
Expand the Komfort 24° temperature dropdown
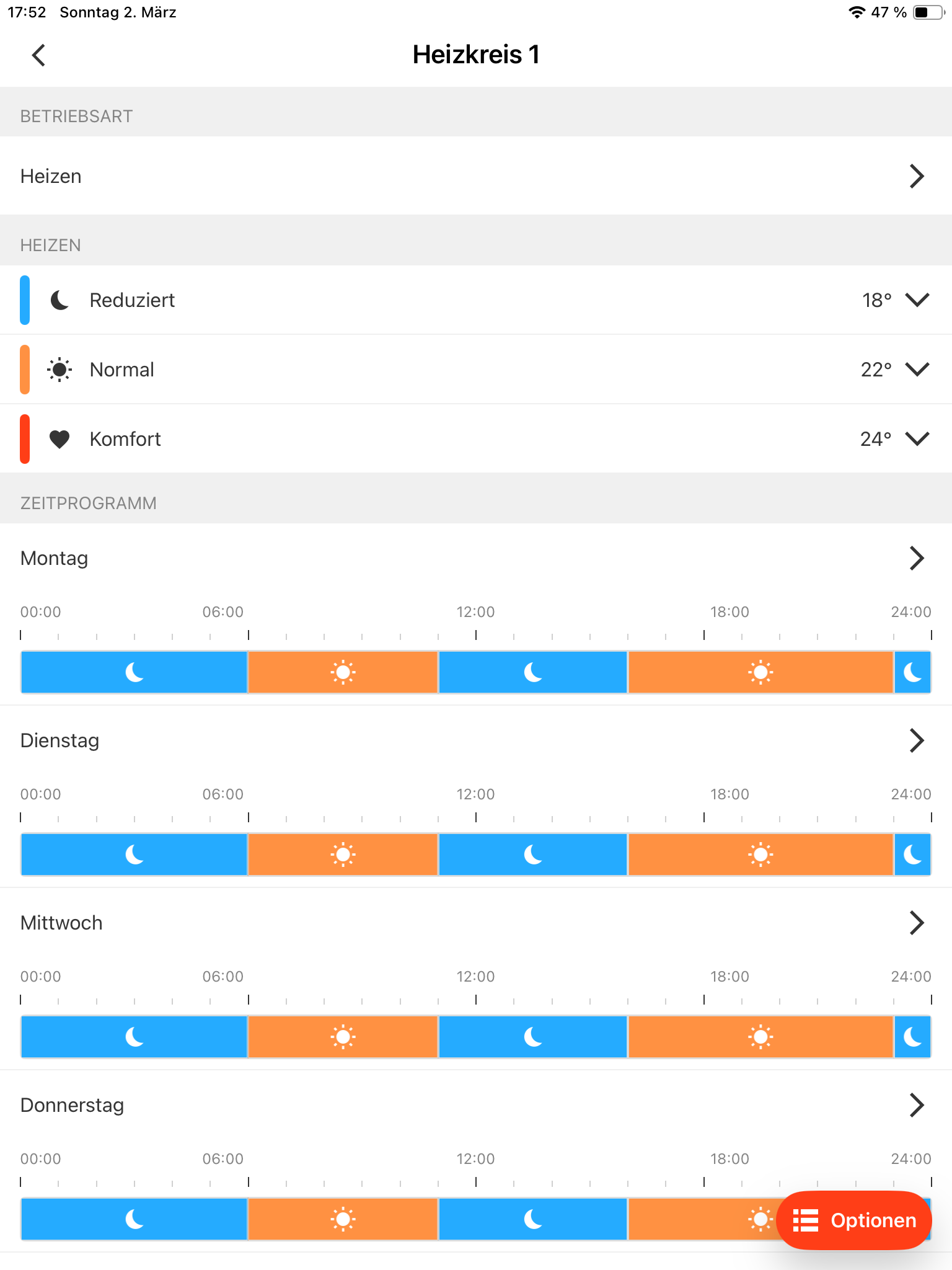pyautogui.click(x=917, y=439)
